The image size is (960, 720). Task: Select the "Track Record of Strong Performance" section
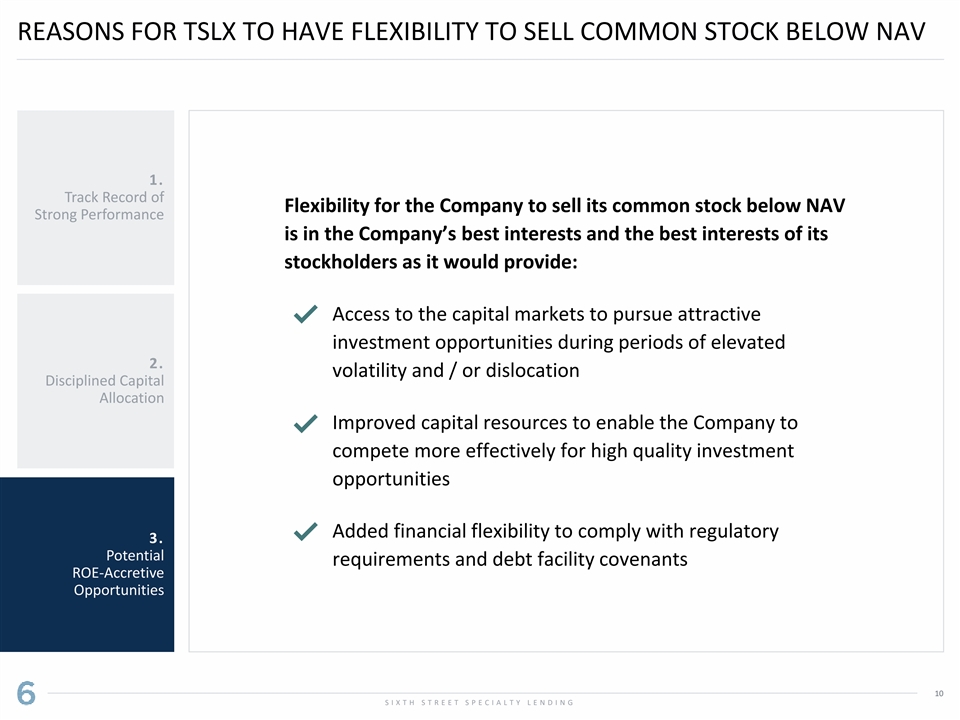(x=96, y=197)
